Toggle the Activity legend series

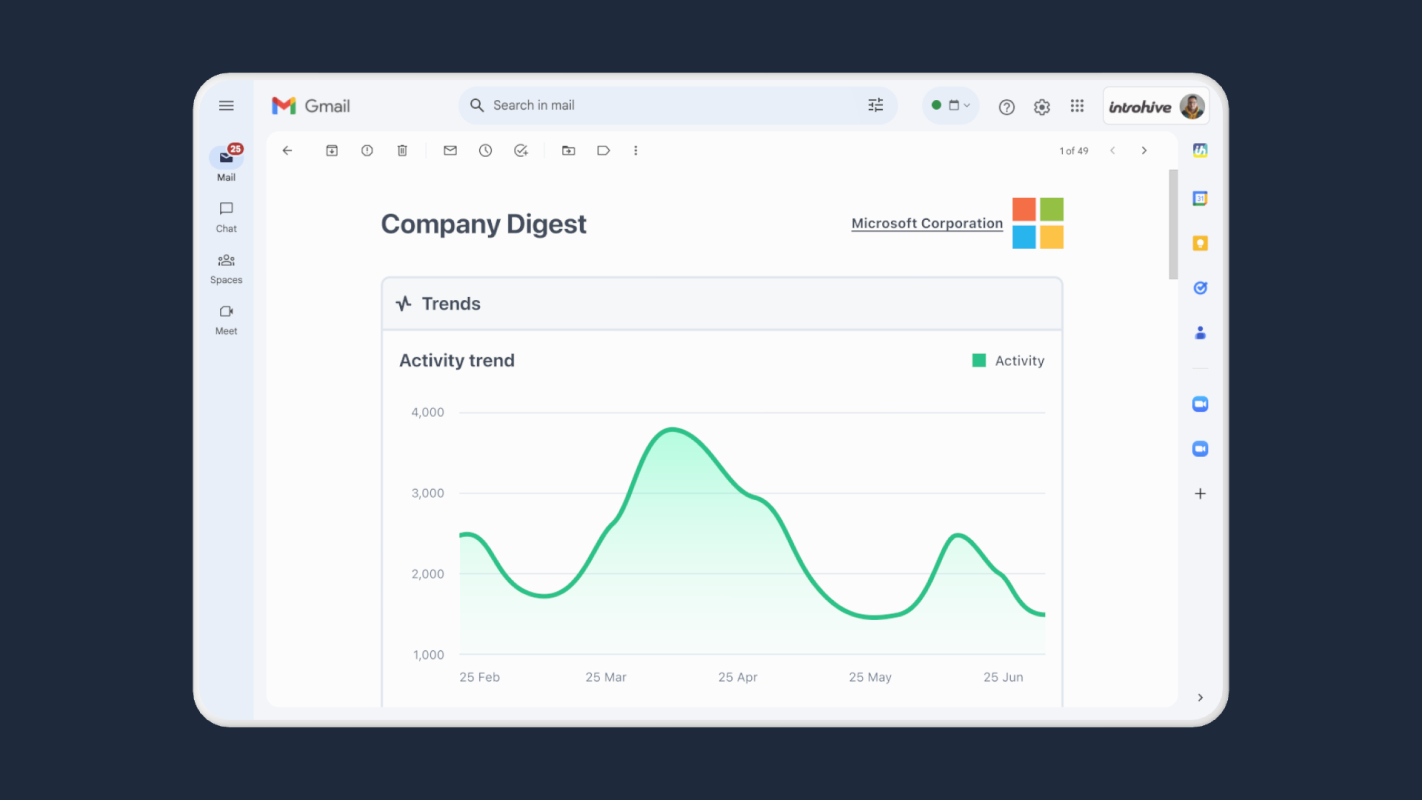click(x=1008, y=361)
